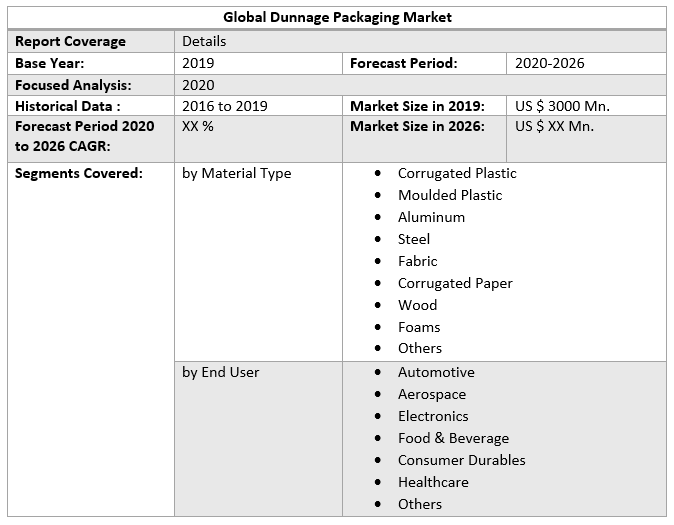This screenshot has width=674, height=525.
Task: Click the XX % CAGR value
Action: pyautogui.click(x=198, y=126)
